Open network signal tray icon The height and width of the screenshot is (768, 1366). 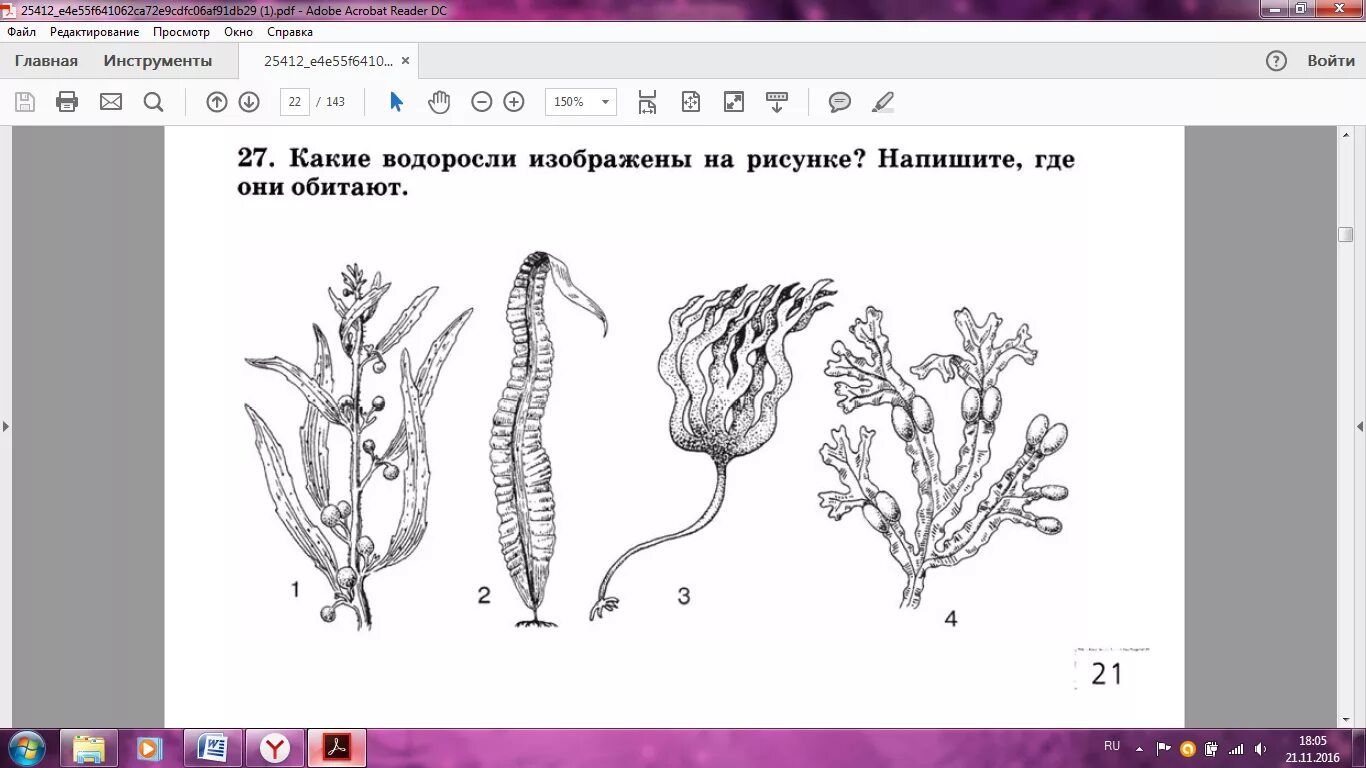pos(1236,748)
